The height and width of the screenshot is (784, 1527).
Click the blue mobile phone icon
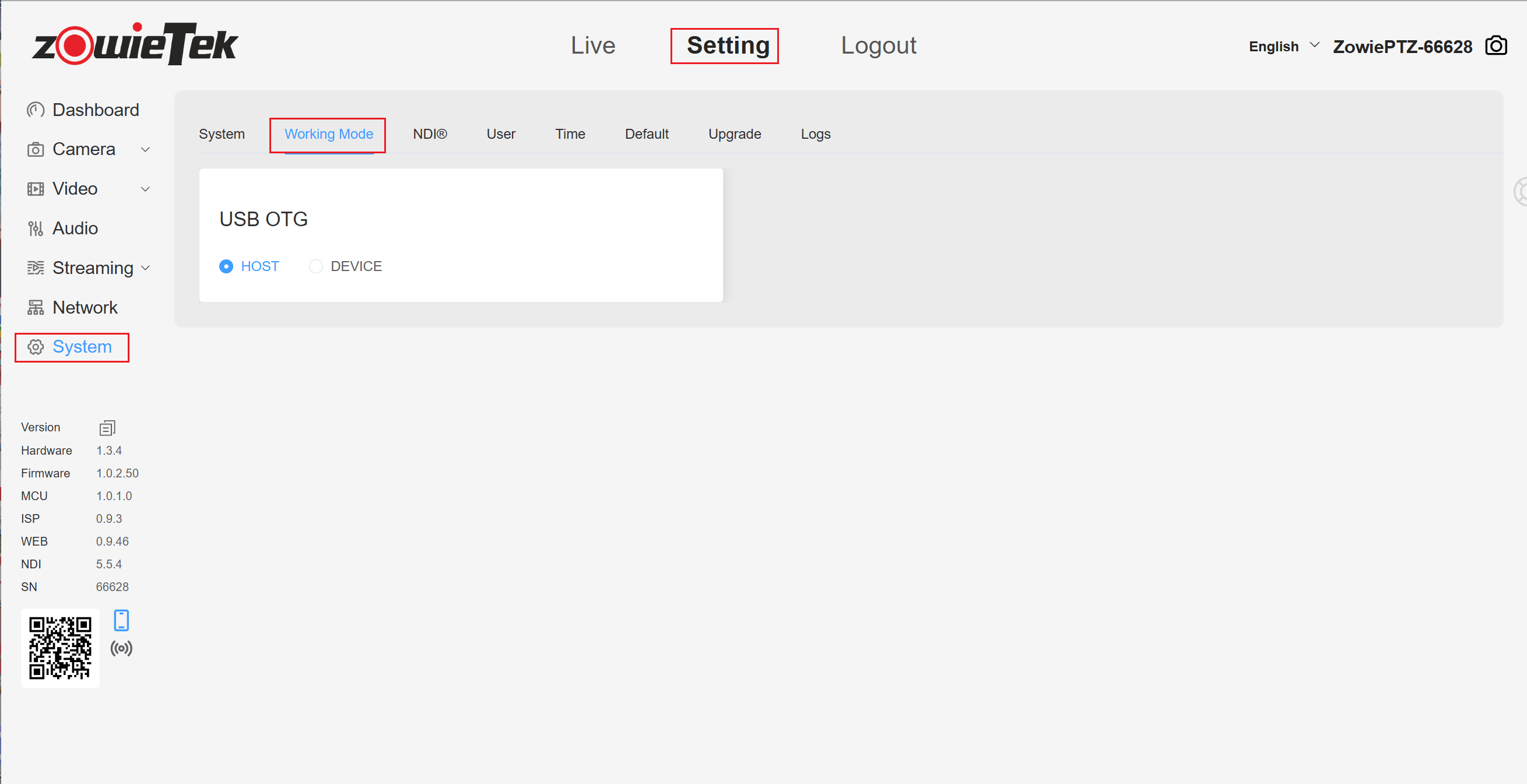pyautogui.click(x=121, y=620)
